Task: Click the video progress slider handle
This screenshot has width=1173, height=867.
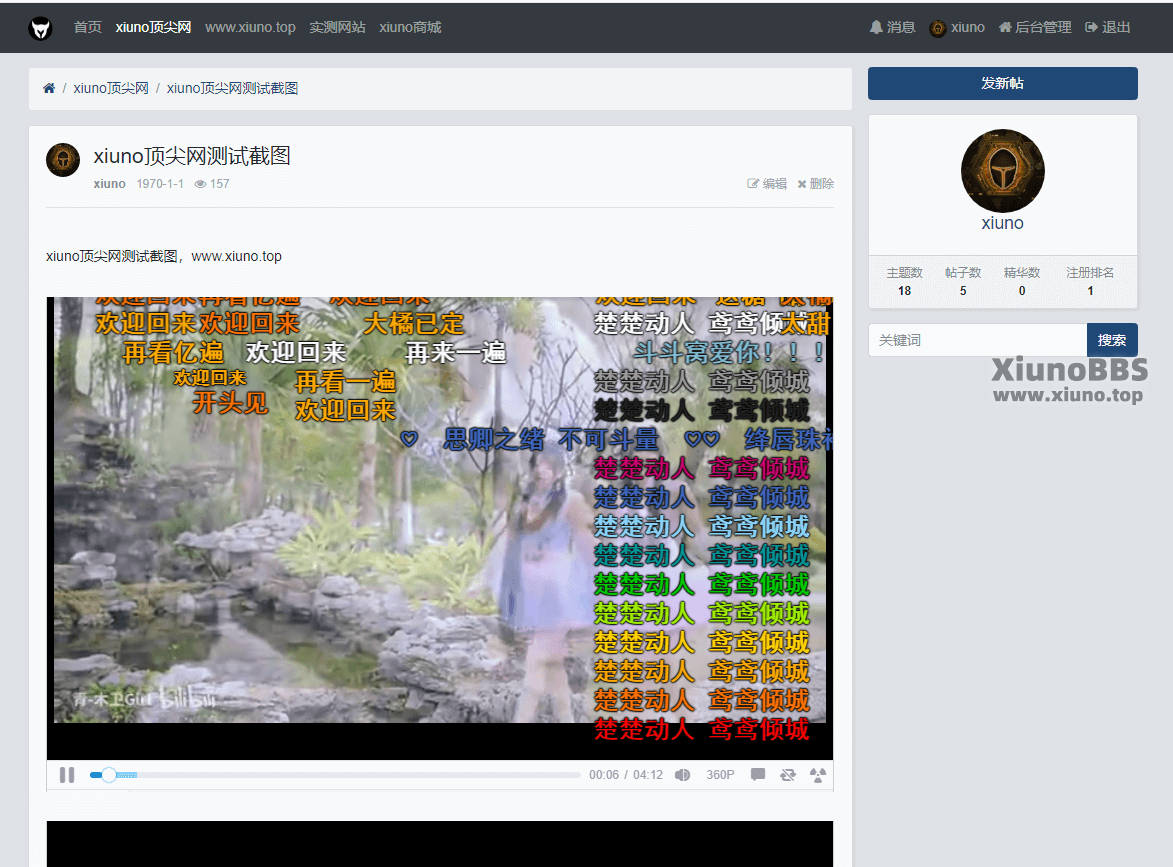Action: [108, 775]
